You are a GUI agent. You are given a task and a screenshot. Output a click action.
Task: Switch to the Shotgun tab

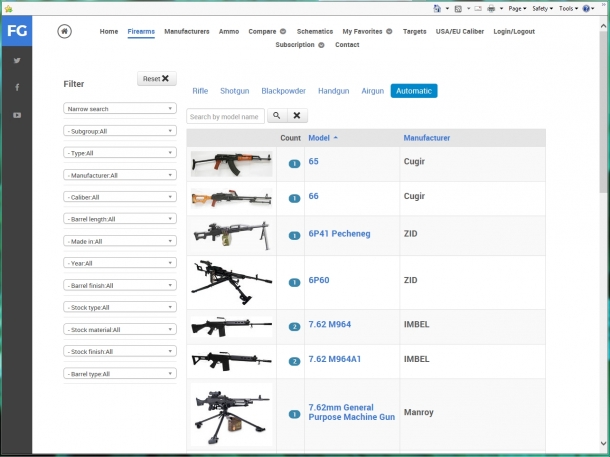click(235, 91)
